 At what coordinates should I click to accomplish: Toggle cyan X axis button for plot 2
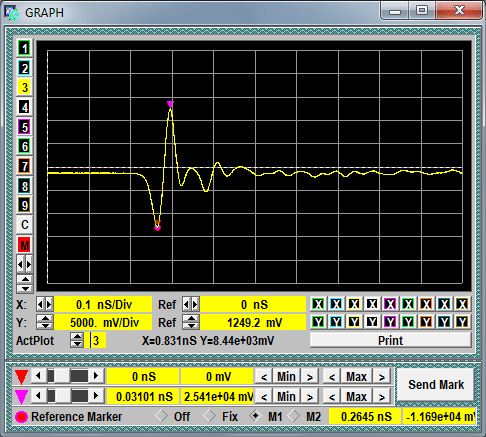(x=336, y=304)
